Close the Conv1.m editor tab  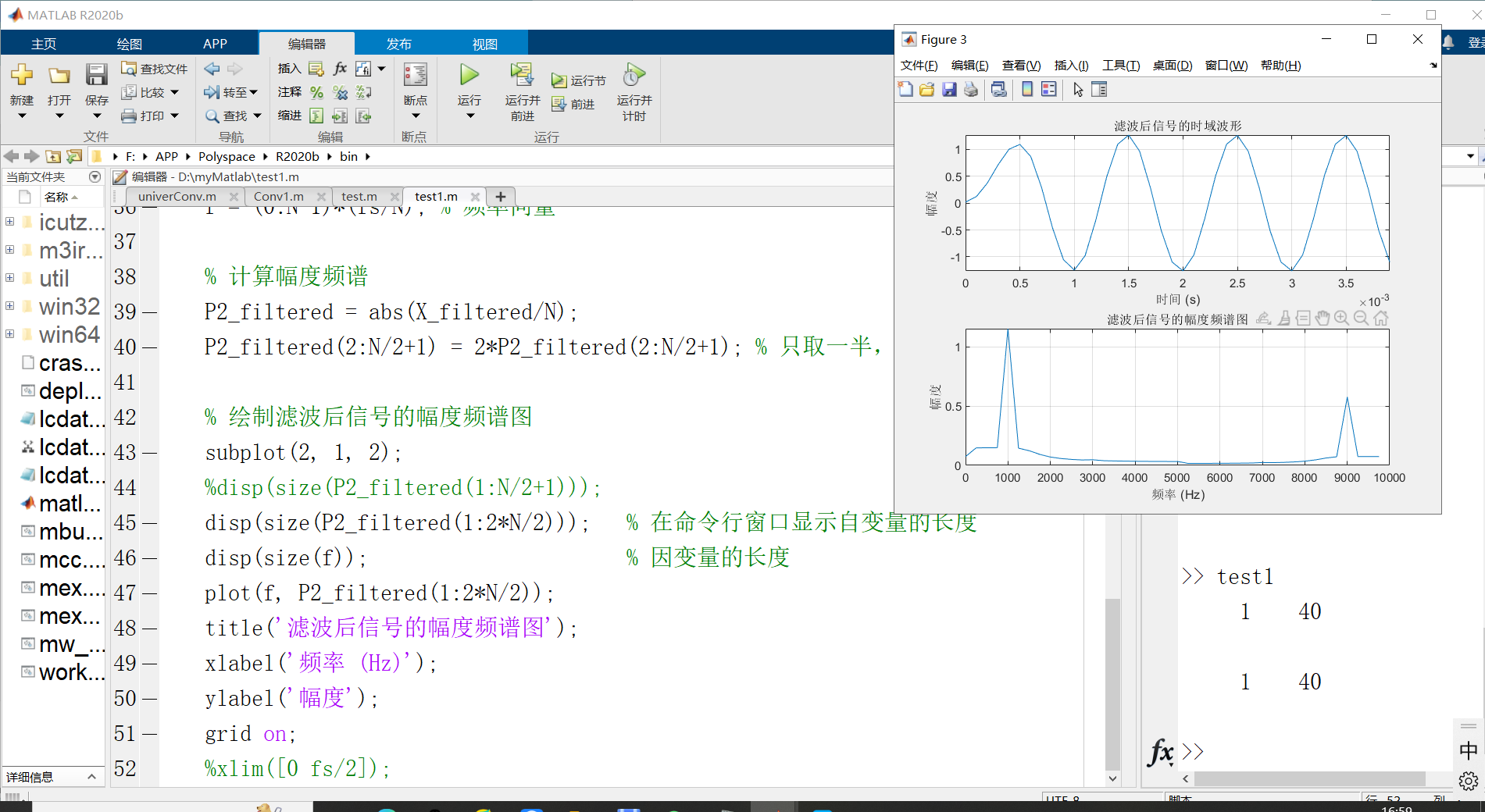click(320, 197)
